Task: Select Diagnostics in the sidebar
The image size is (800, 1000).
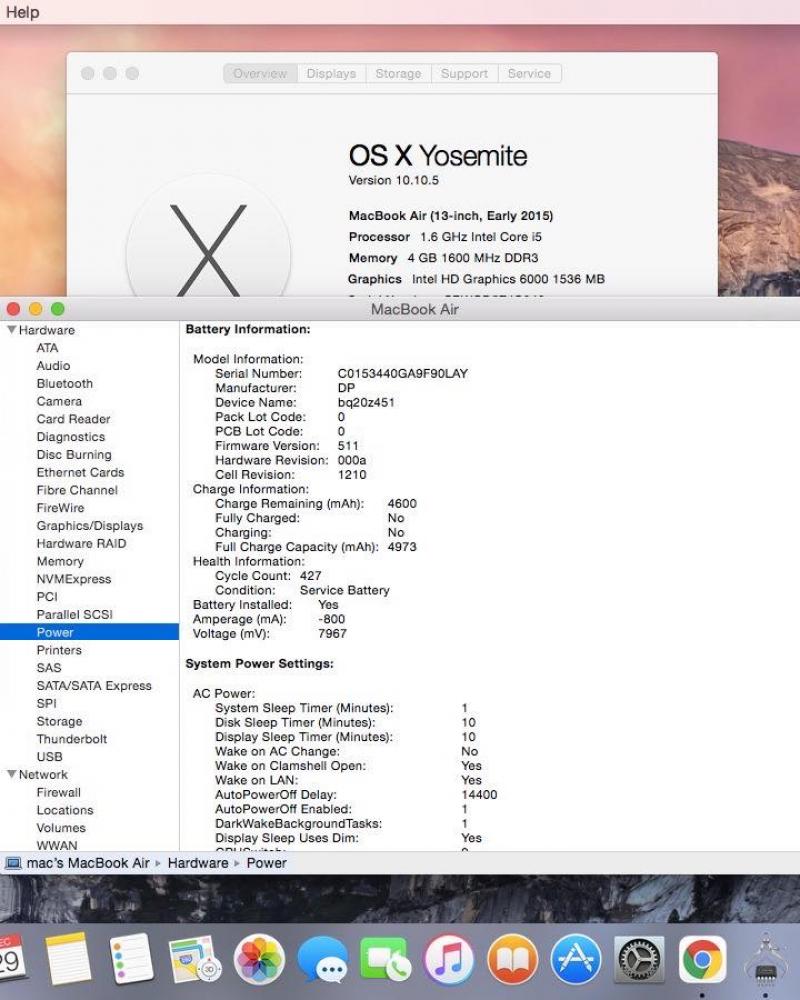Action: (71, 437)
